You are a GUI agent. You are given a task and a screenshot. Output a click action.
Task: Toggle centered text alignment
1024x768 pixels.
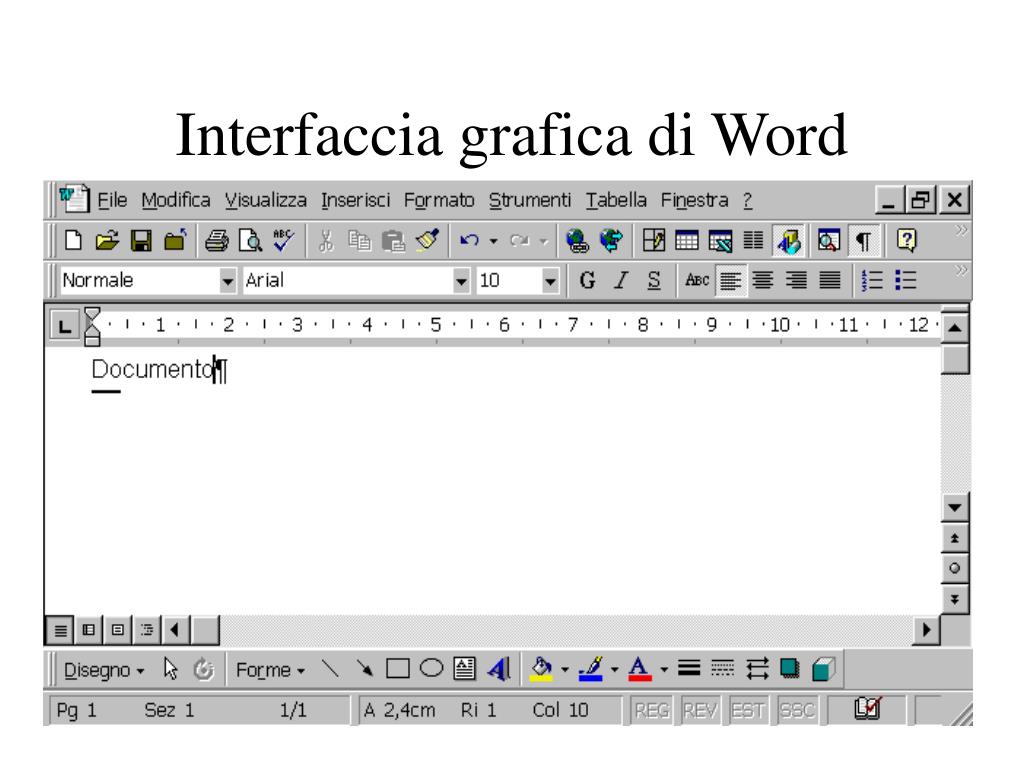tap(763, 281)
